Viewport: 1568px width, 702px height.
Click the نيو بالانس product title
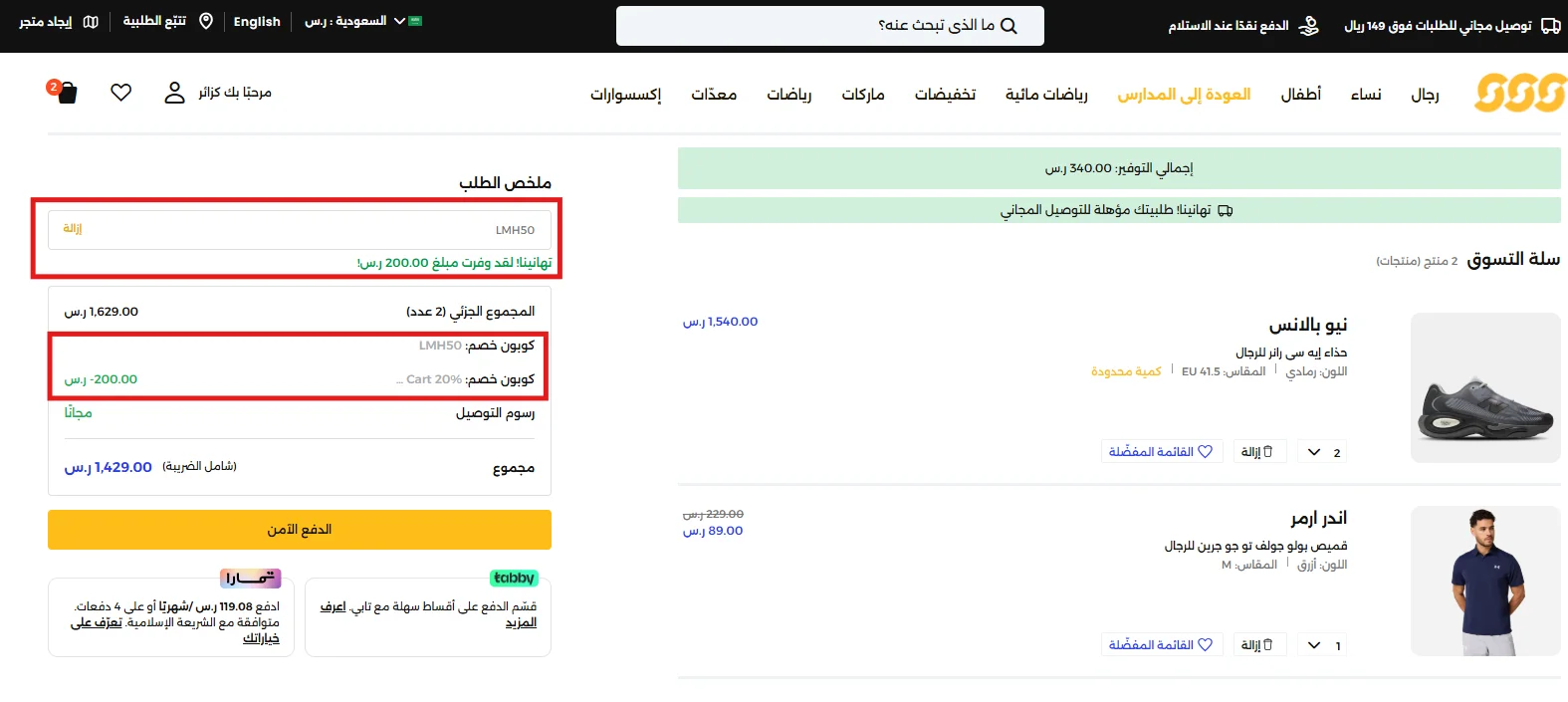[x=1307, y=326]
